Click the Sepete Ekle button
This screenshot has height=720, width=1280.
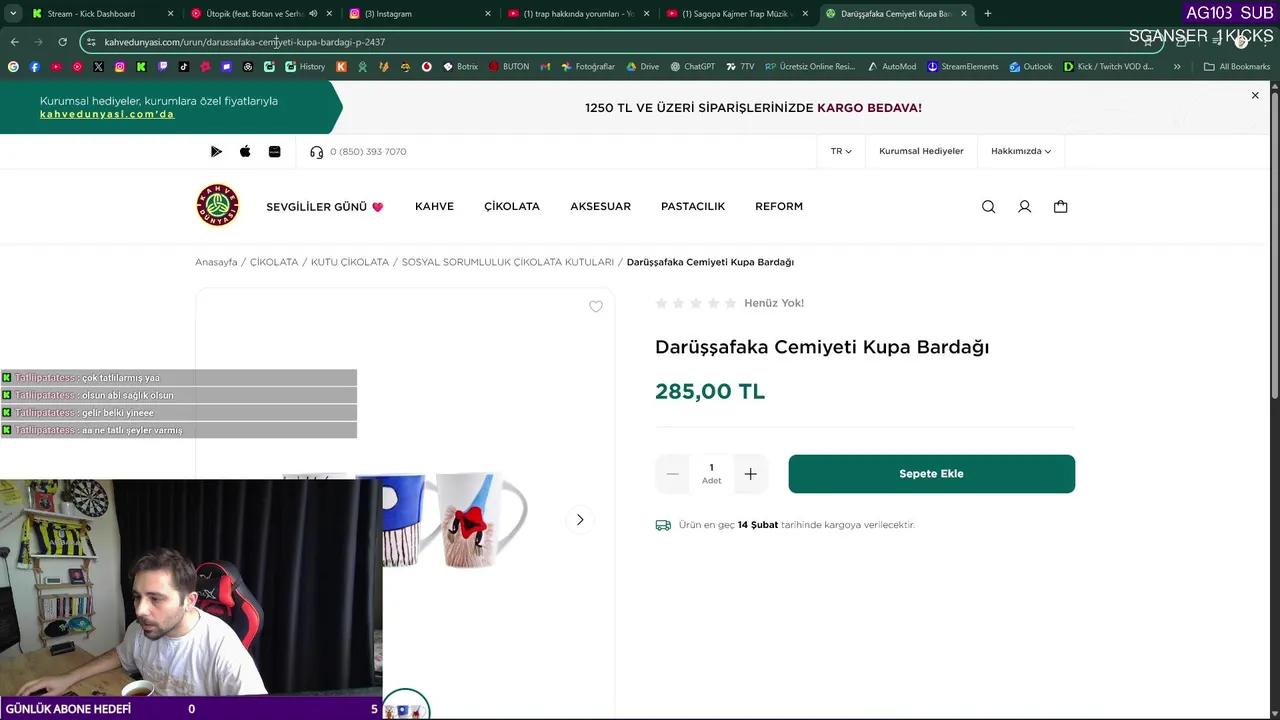(x=931, y=474)
